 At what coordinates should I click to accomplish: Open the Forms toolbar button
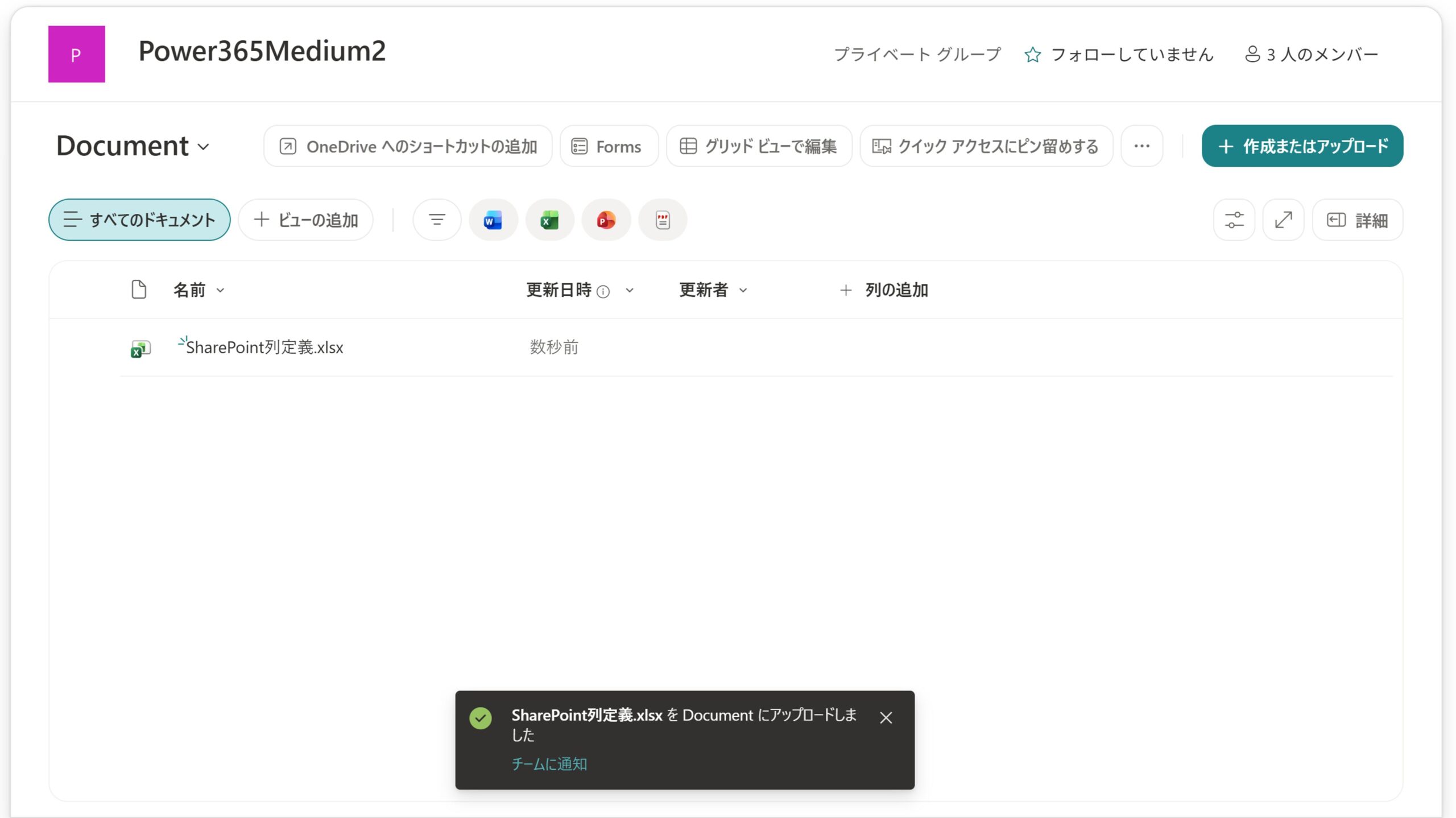[609, 146]
